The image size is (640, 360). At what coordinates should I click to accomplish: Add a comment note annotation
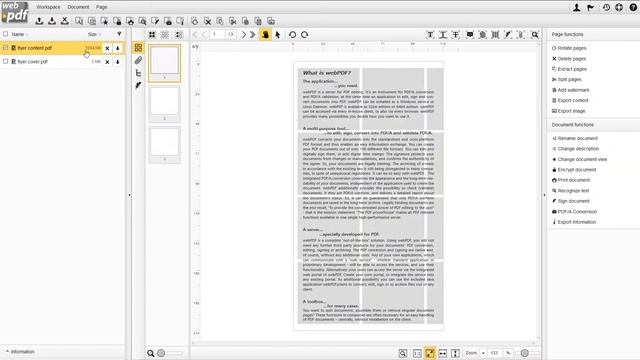pyautogui.click(x=470, y=35)
